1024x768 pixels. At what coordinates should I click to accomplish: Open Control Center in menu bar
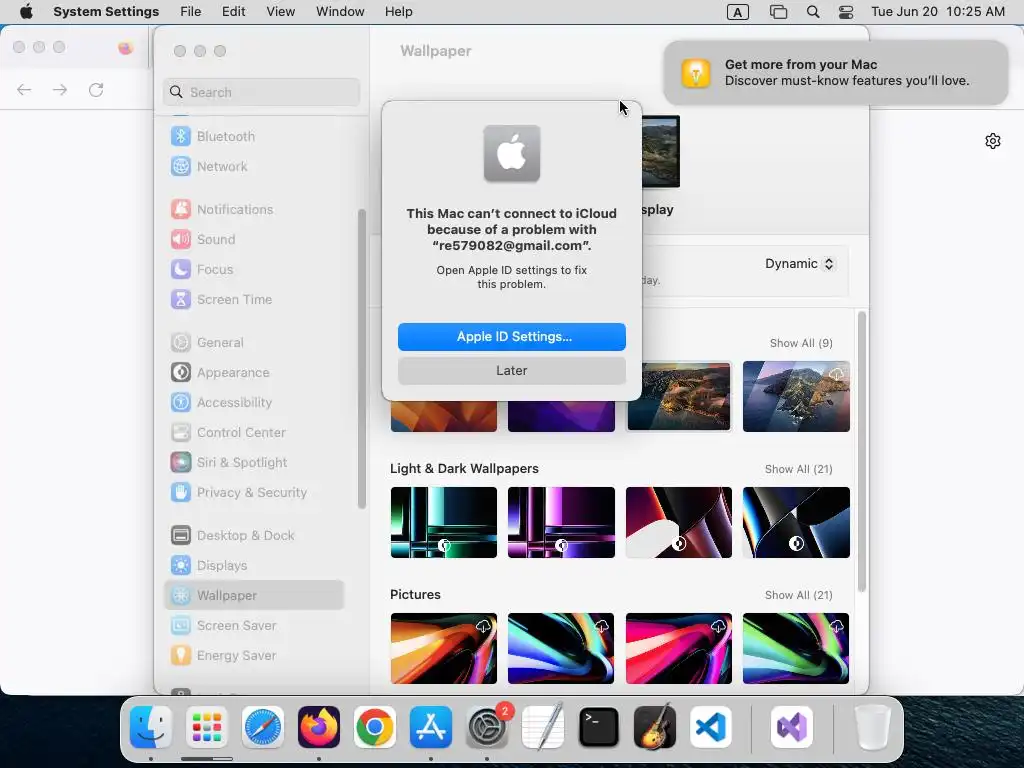coord(846,12)
